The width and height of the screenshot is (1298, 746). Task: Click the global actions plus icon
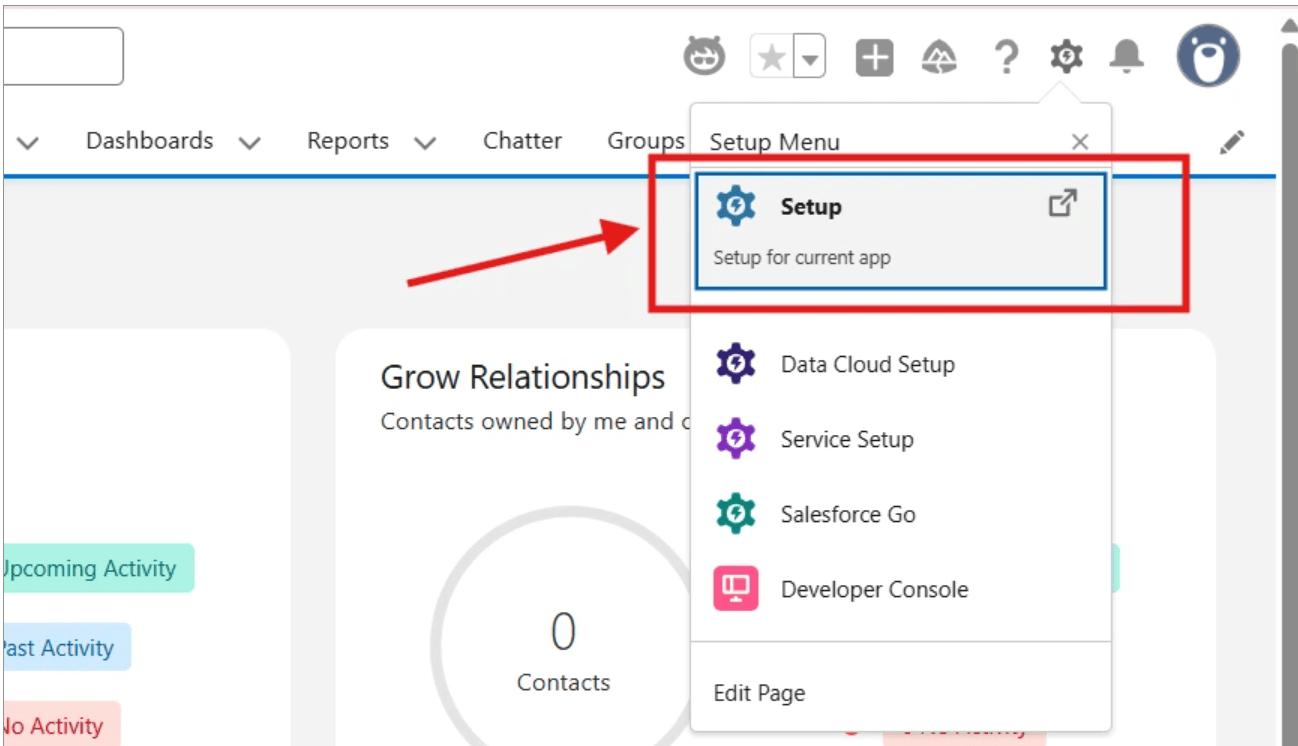(x=874, y=57)
